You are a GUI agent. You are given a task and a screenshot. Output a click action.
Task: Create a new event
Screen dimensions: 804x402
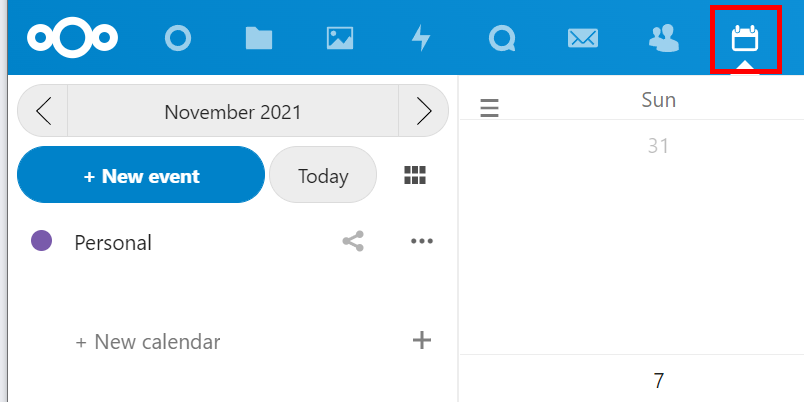point(141,176)
